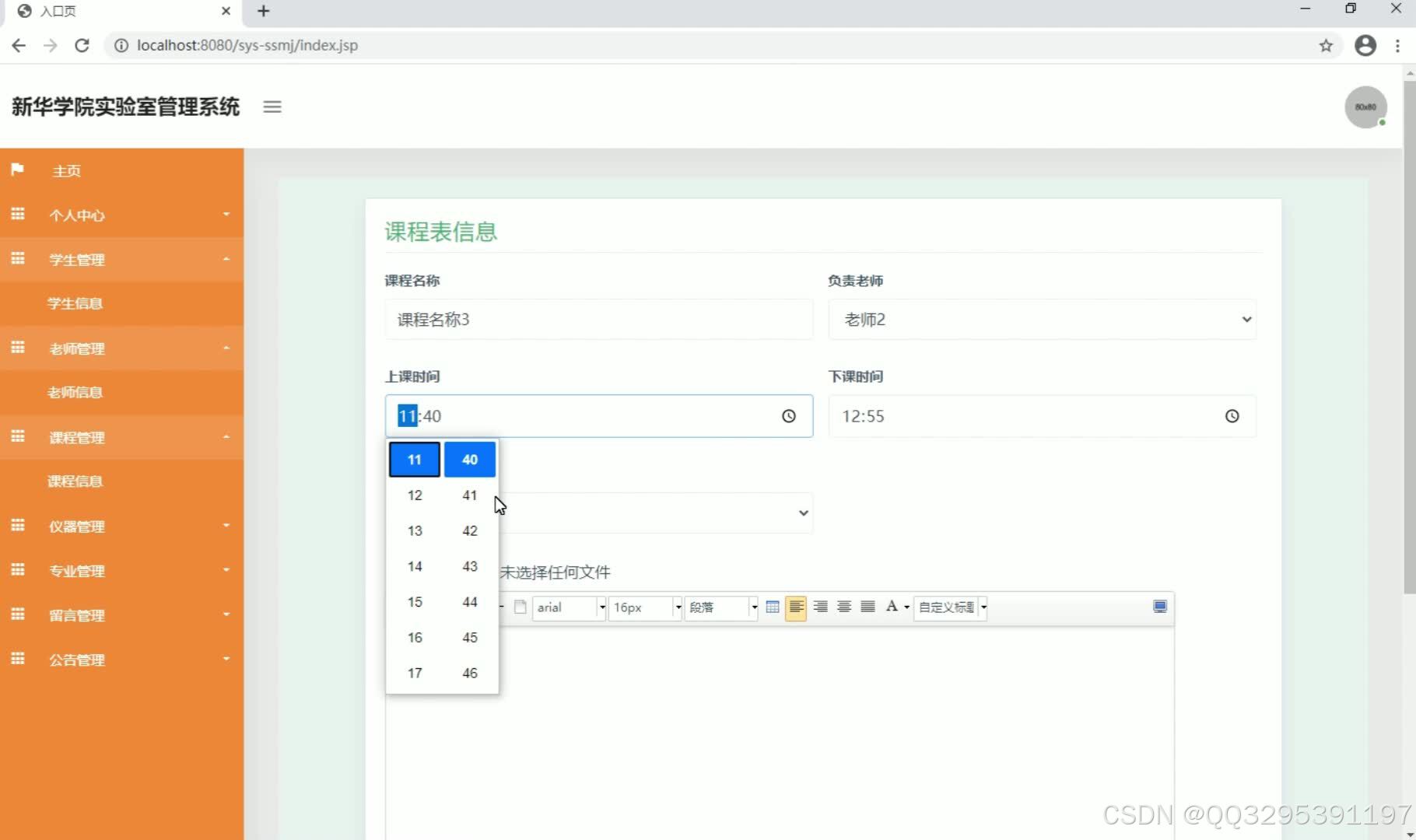This screenshot has width=1416, height=840.
Task: Insert a table using editor table icon
Action: pyautogui.click(x=773, y=607)
